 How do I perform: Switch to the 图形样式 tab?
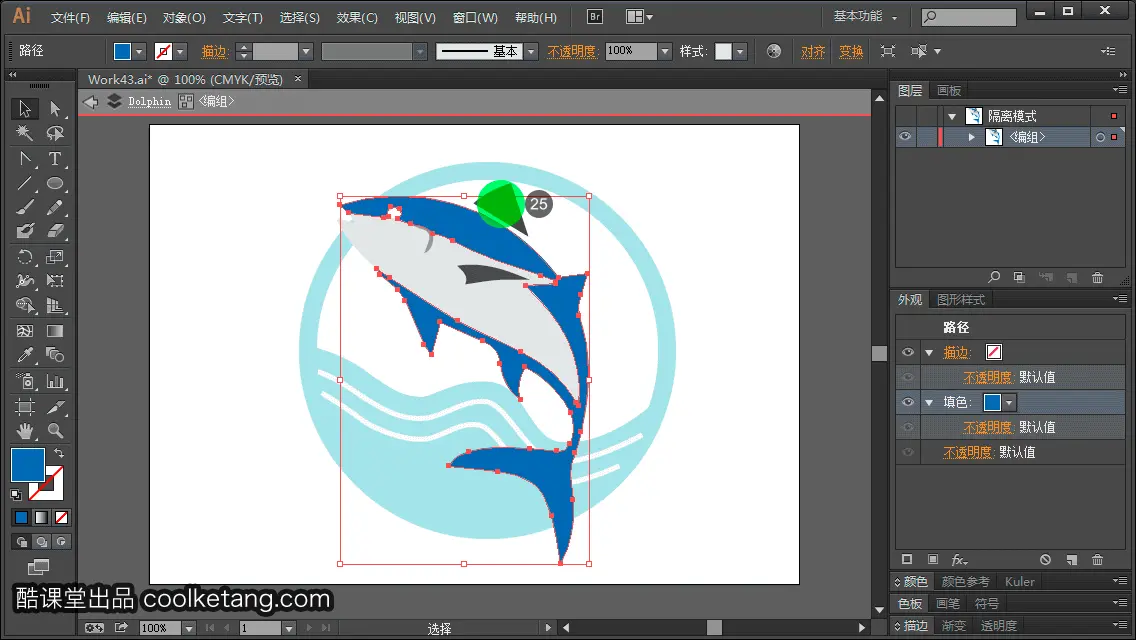click(961, 299)
